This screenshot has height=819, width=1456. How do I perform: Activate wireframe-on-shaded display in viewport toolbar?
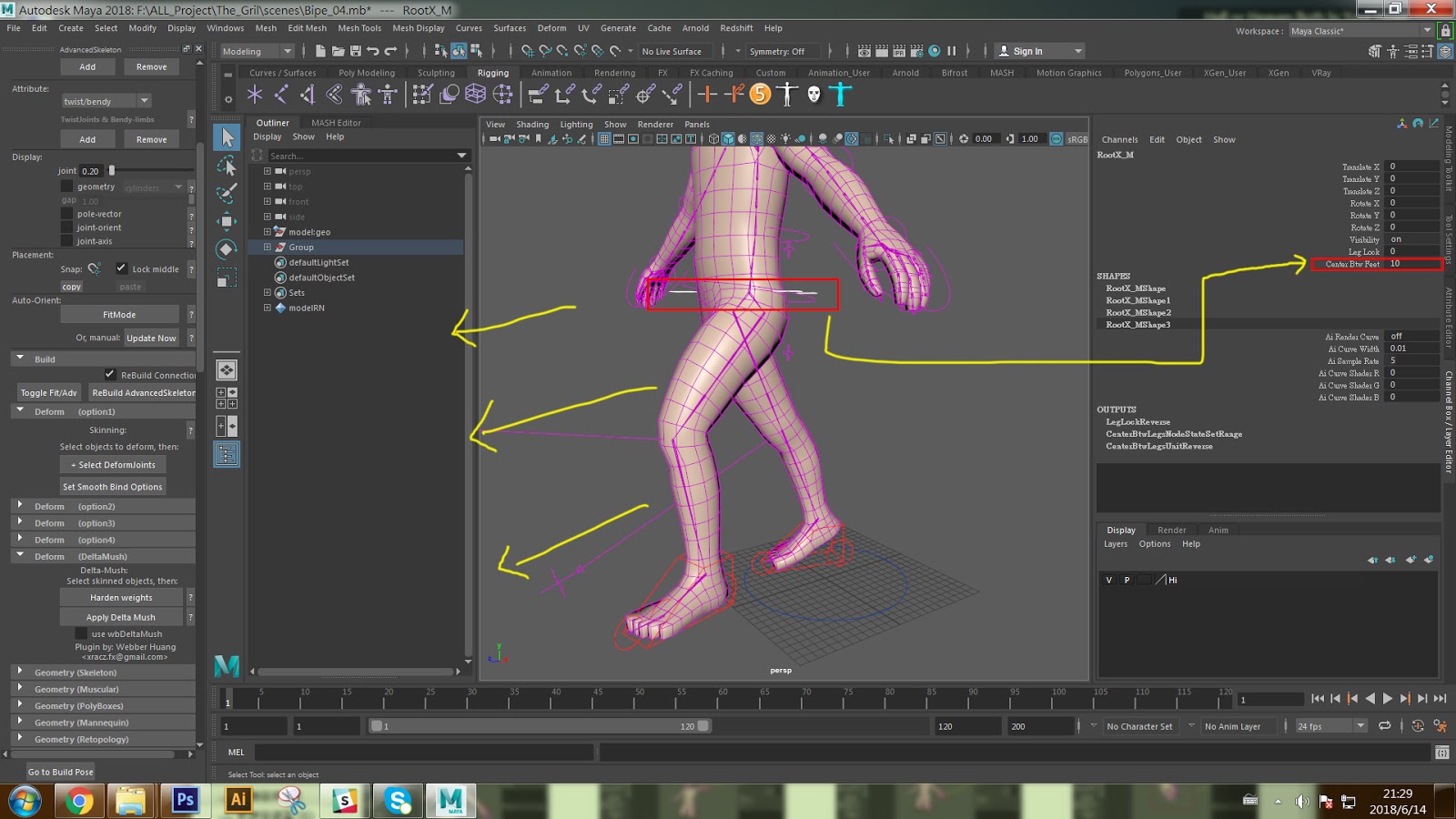point(757,138)
